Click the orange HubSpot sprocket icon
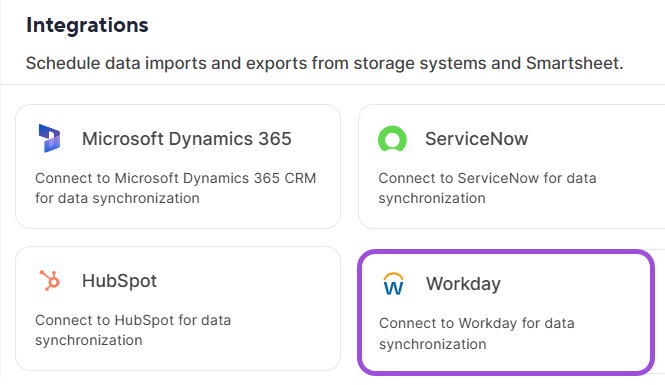 [x=50, y=280]
